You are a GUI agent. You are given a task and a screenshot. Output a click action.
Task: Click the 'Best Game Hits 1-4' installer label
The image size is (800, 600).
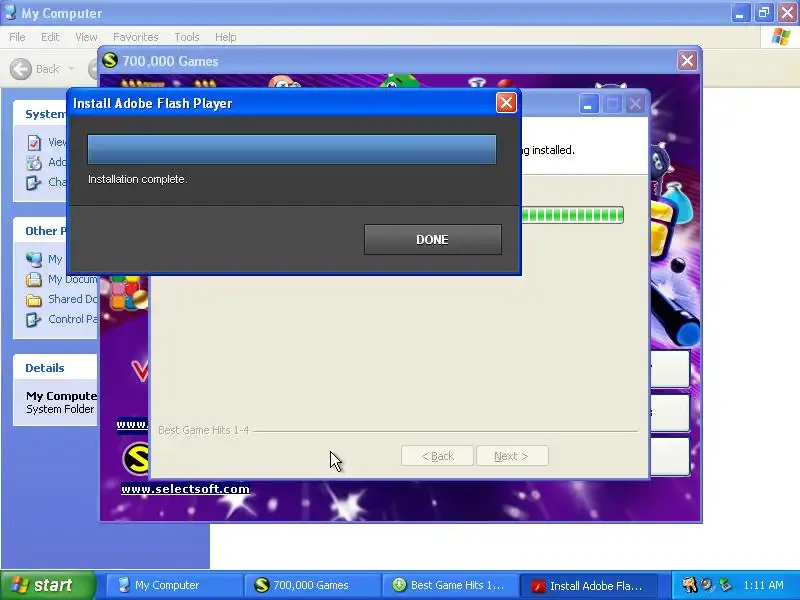tap(204, 430)
